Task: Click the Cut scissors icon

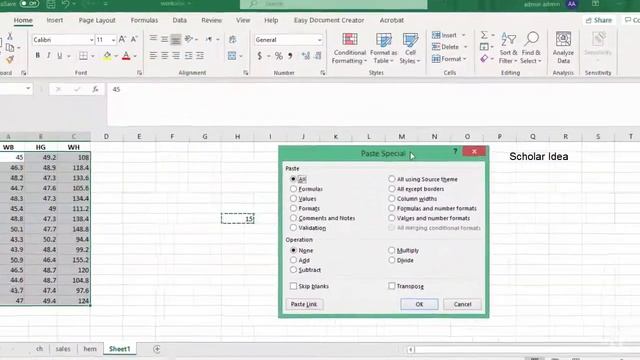Action: click(10, 36)
